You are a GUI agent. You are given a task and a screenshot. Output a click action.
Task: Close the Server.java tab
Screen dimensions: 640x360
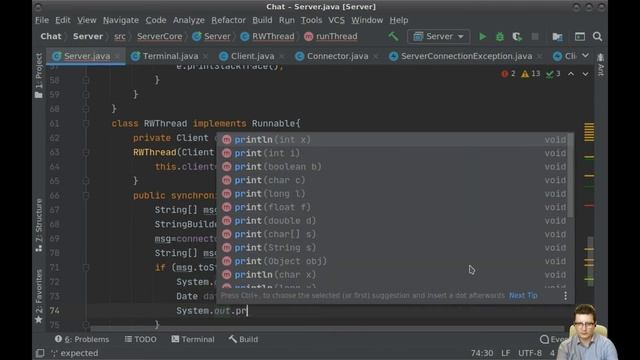(118, 56)
